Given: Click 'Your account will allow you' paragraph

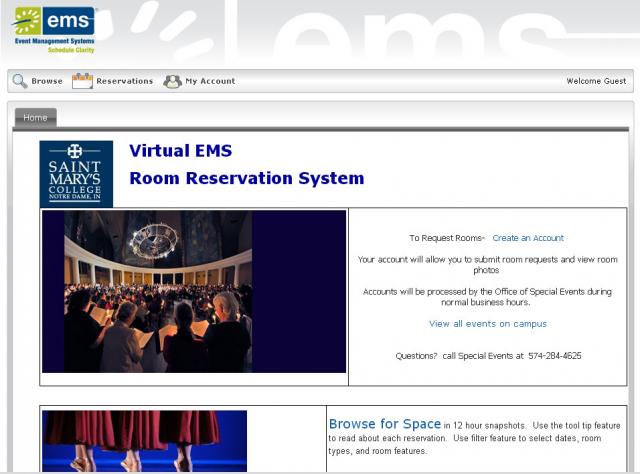Looking at the screenshot, I should 487,265.
